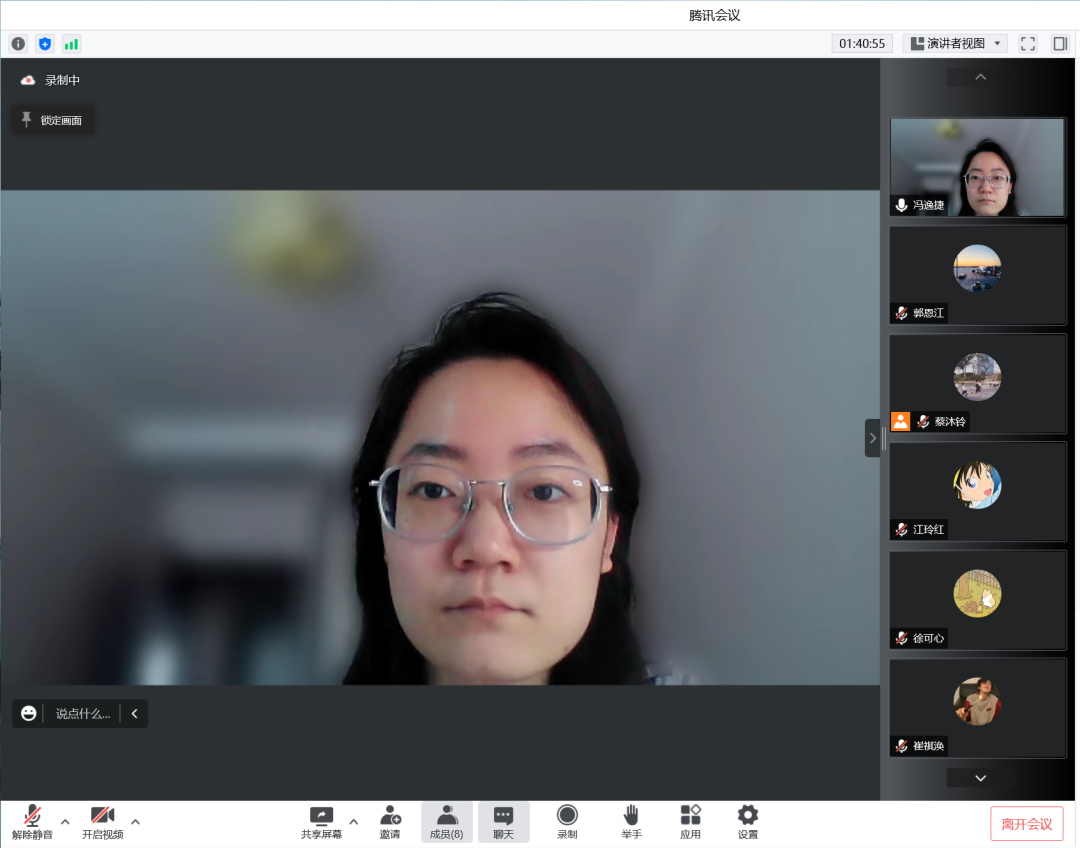The width and height of the screenshot is (1080, 848).
Task: Select 冯逸捷 video thumbnail
Action: [977, 167]
